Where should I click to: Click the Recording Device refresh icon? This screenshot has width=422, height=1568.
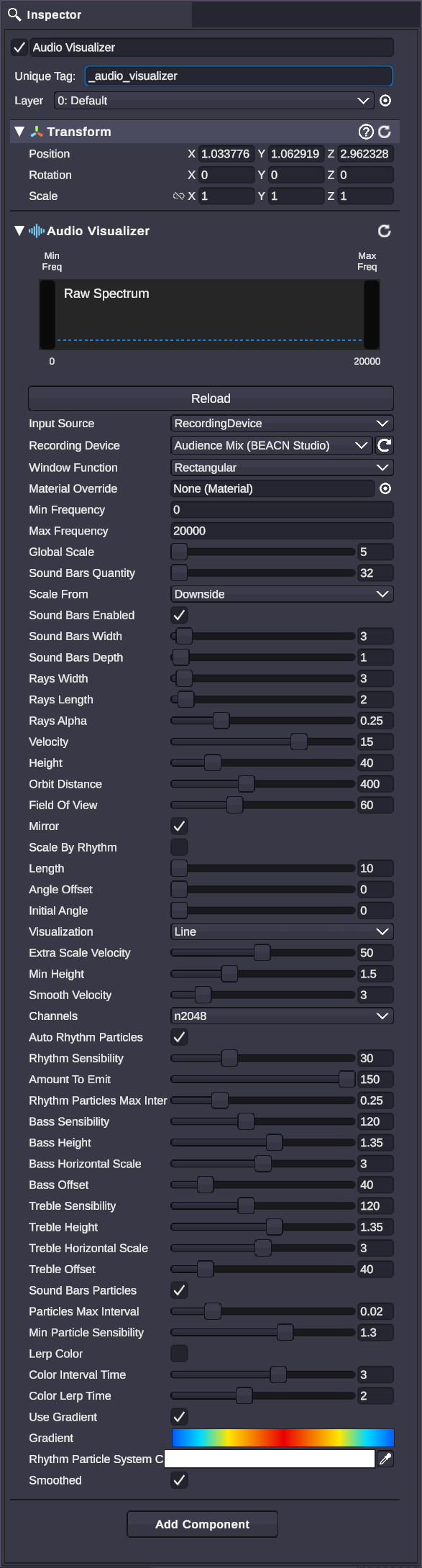(385, 445)
